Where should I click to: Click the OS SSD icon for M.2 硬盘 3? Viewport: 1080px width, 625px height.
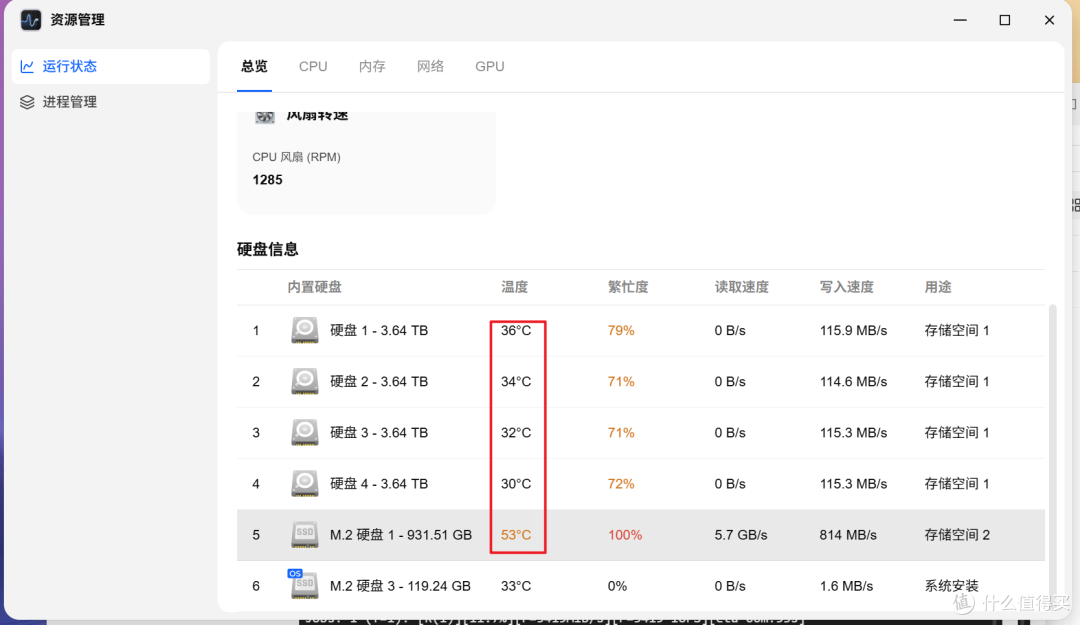click(303, 584)
